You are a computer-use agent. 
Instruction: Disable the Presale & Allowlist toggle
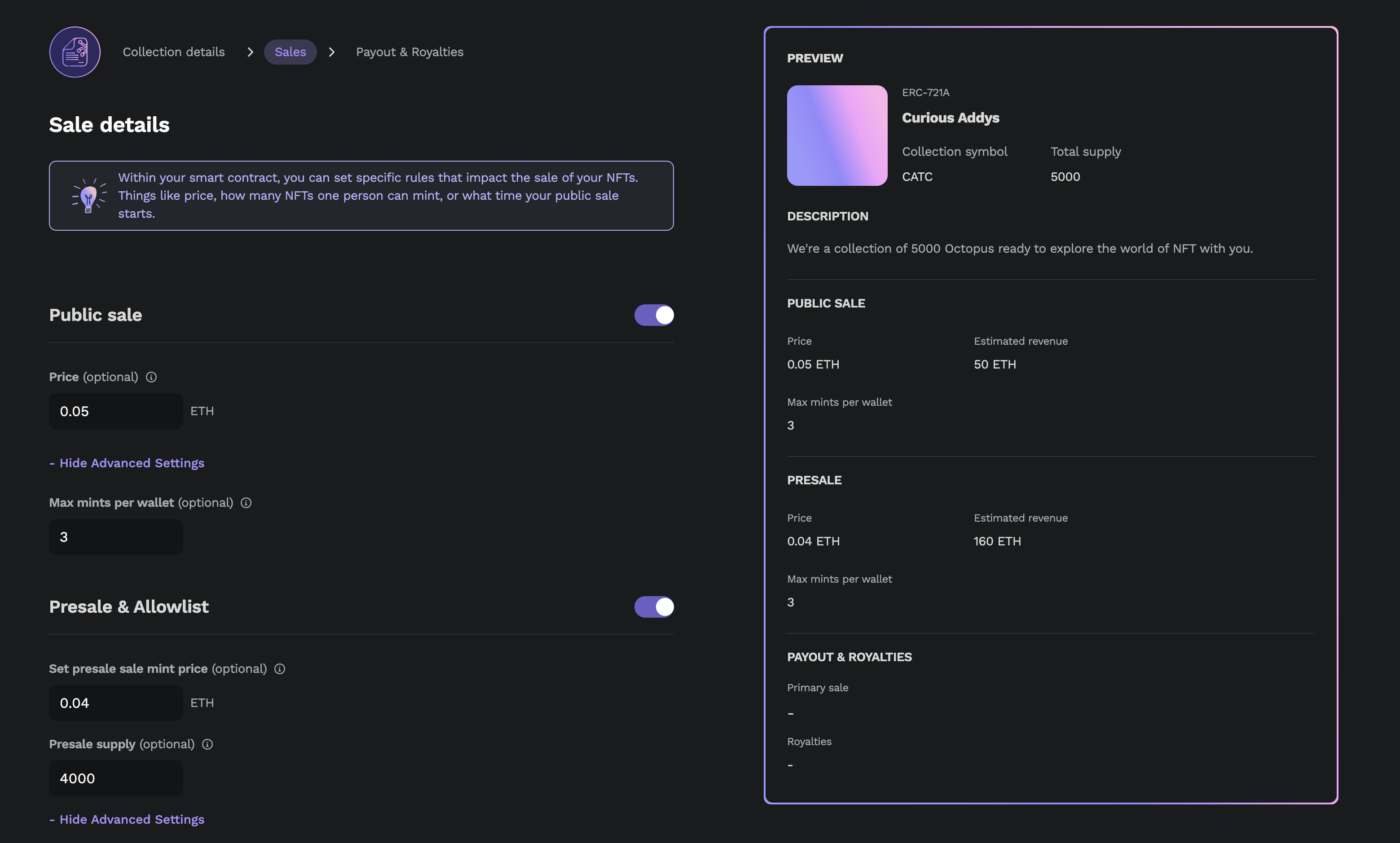pyautogui.click(x=653, y=607)
